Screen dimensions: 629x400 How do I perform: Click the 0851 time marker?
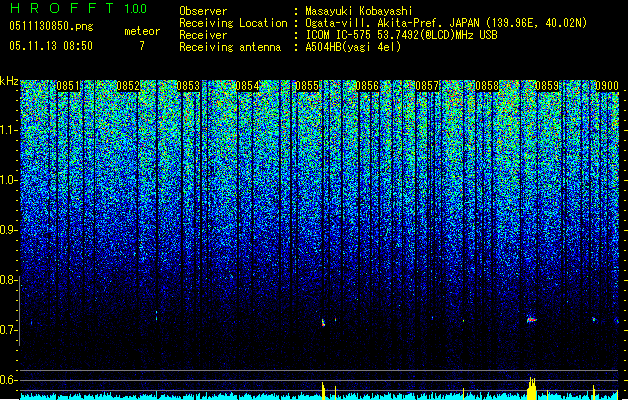[68, 86]
